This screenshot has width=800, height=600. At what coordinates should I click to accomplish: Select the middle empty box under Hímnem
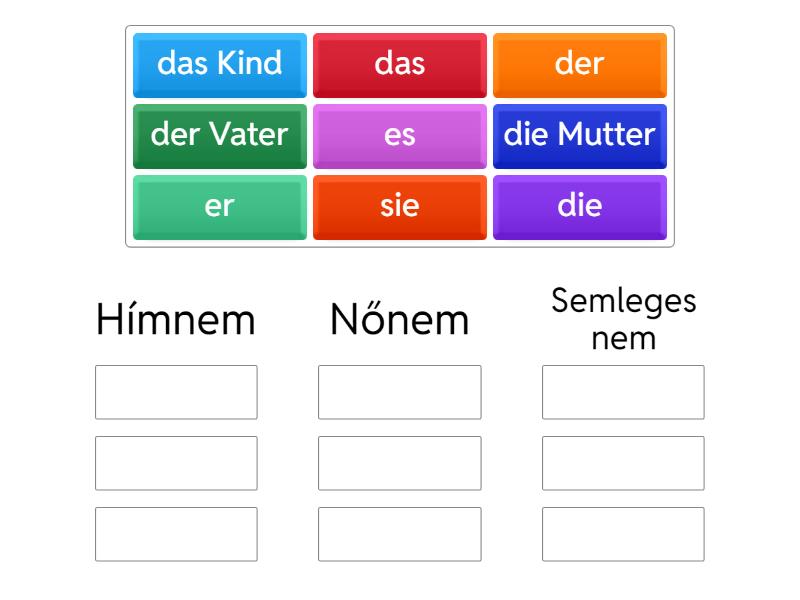(x=176, y=463)
